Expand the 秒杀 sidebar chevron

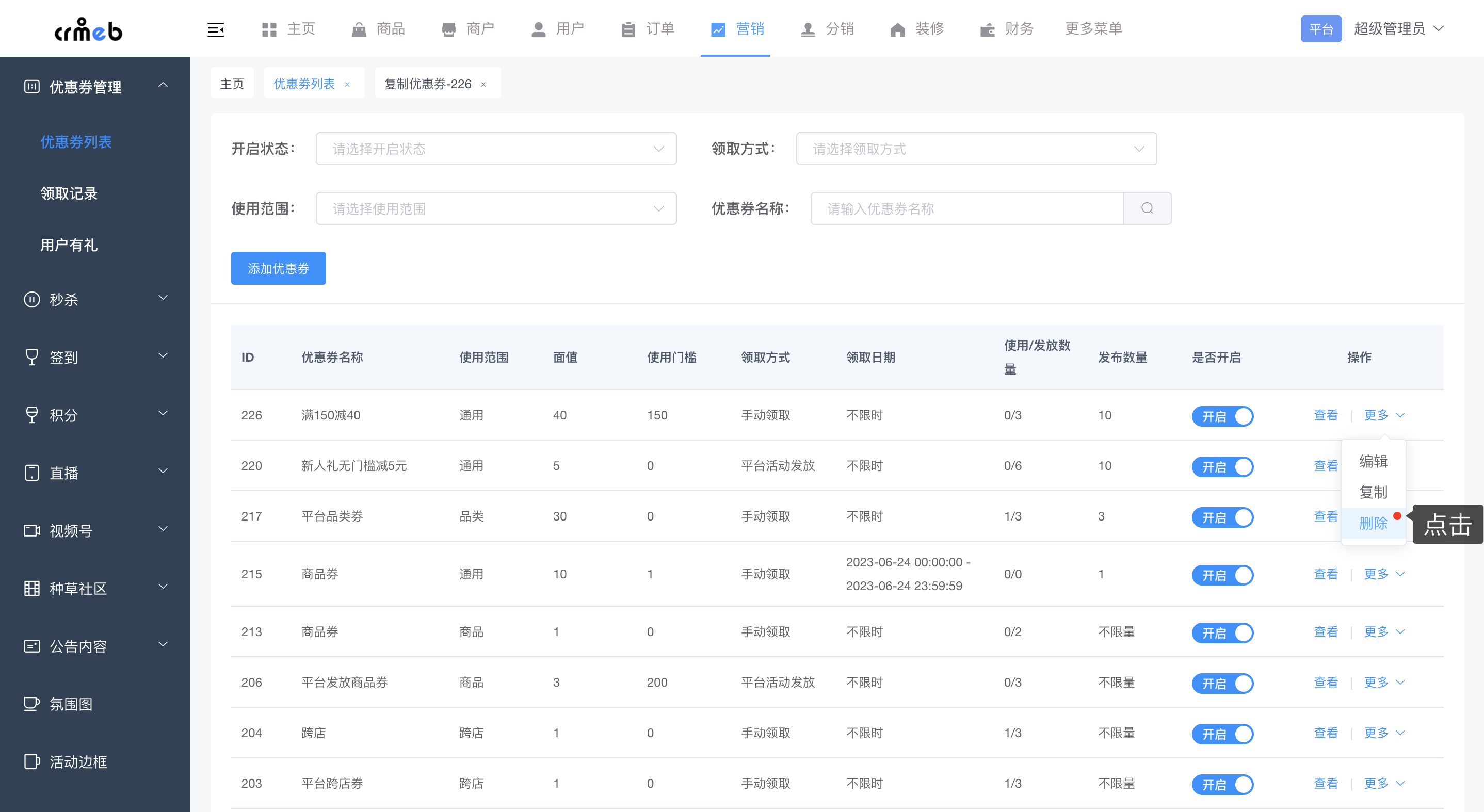[163, 298]
